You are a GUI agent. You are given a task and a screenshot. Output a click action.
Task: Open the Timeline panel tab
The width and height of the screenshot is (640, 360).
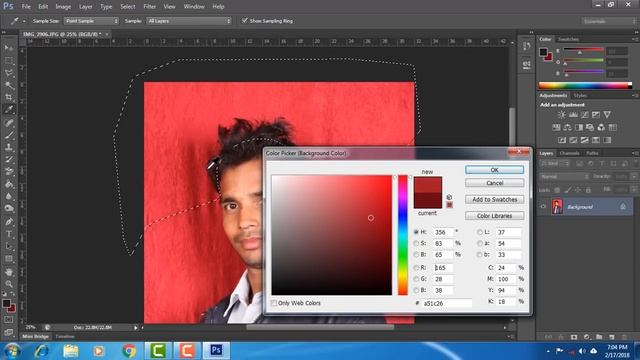[x=65, y=337]
